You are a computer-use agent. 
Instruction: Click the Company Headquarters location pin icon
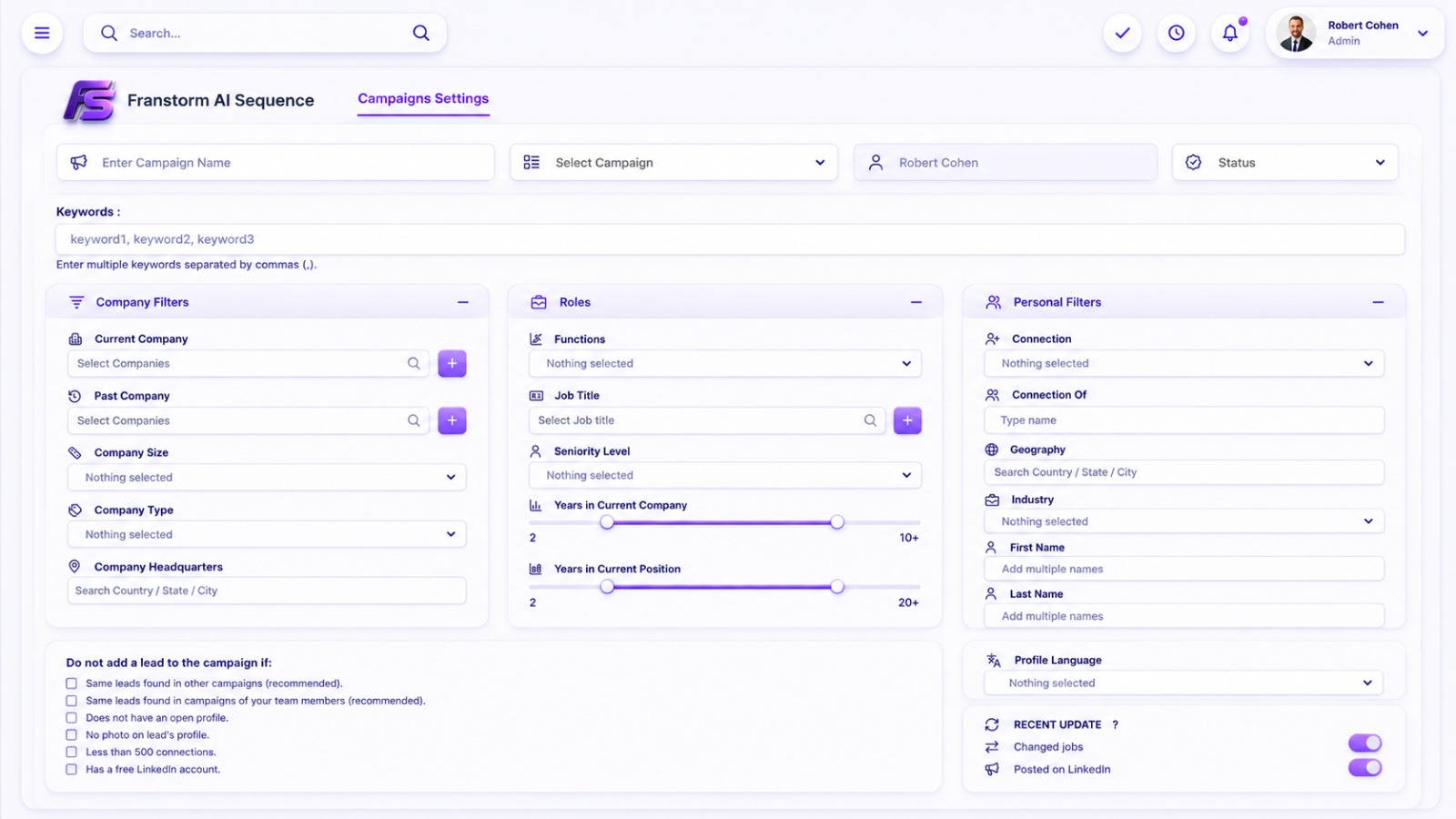coord(75,566)
